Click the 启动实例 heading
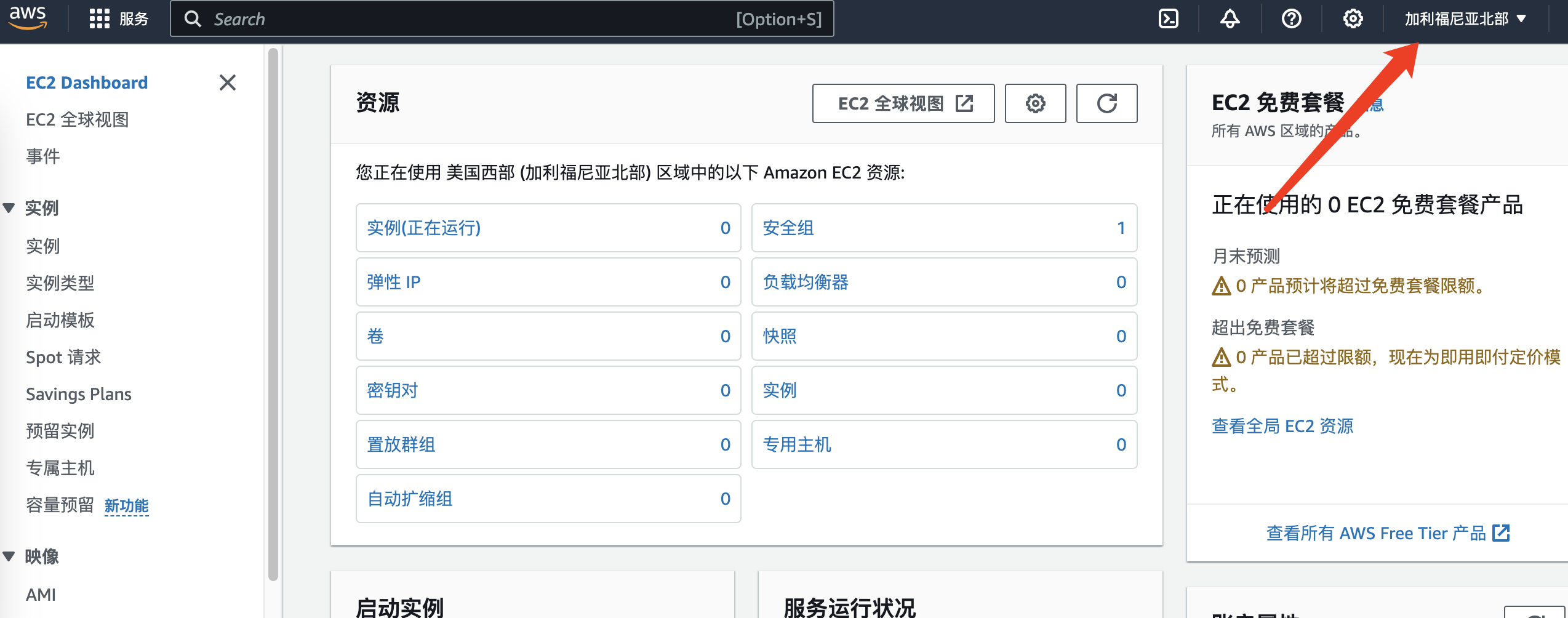 click(400, 607)
